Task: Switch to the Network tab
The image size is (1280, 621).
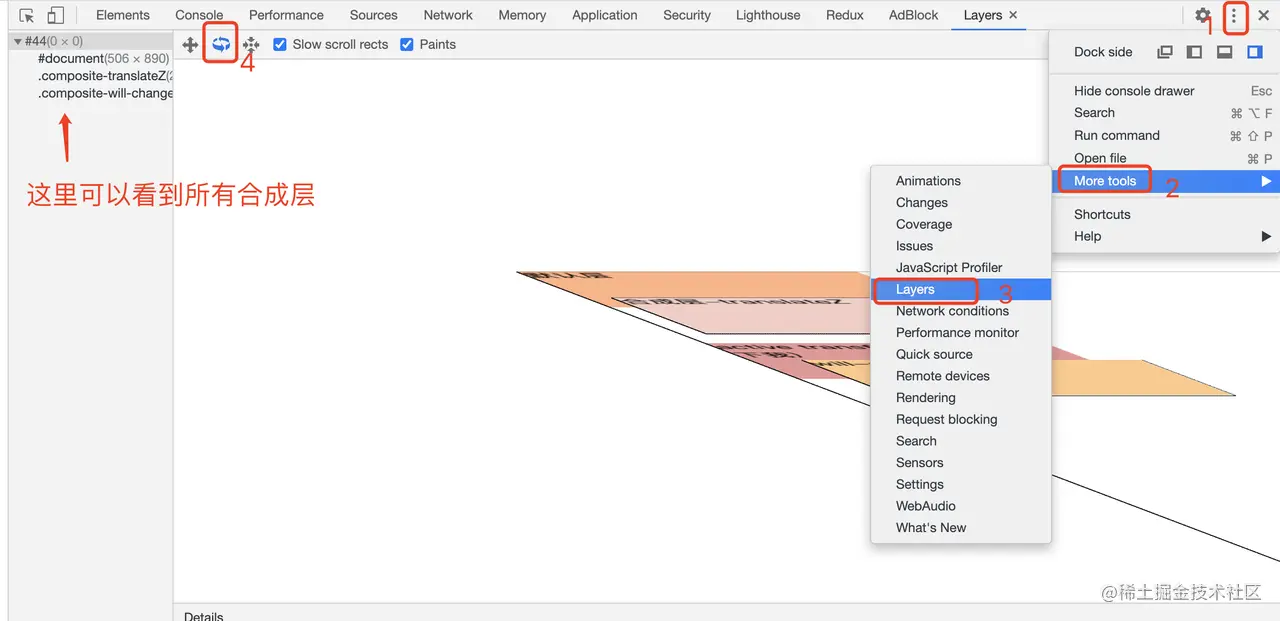Action: [x=448, y=15]
